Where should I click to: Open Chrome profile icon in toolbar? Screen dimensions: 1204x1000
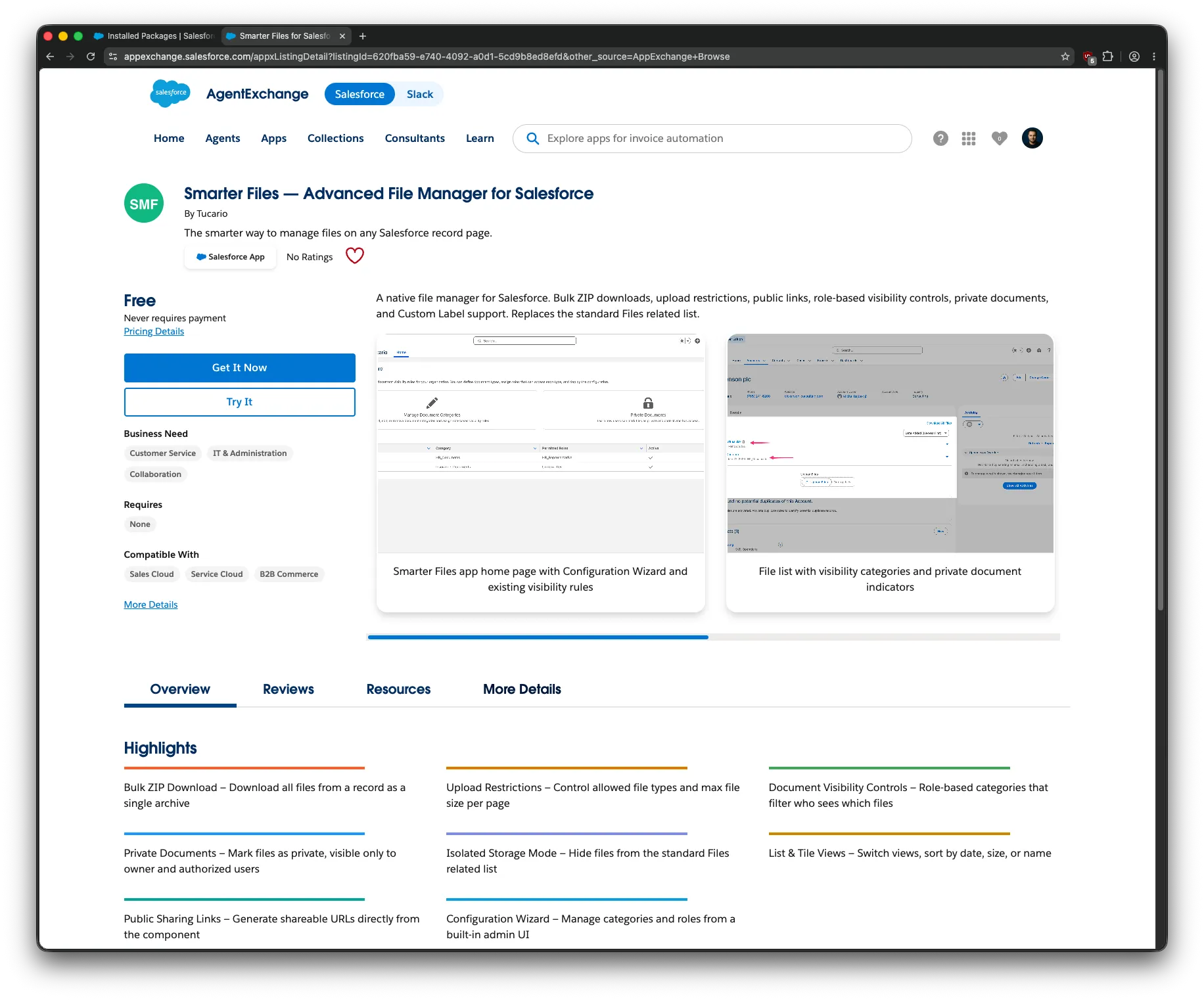pyautogui.click(x=1134, y=57)
